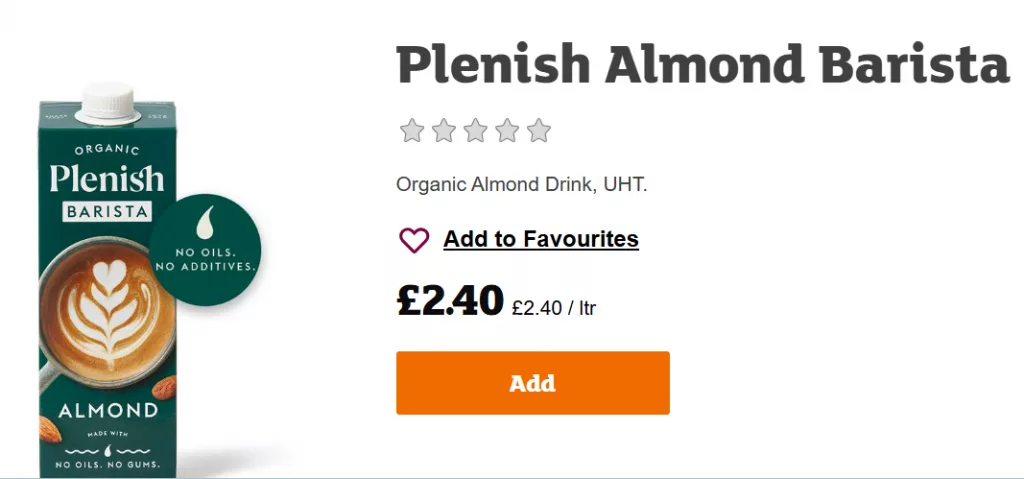Open the Add to Favourites link
The image size is (1024, 479).
pos(540,239)
